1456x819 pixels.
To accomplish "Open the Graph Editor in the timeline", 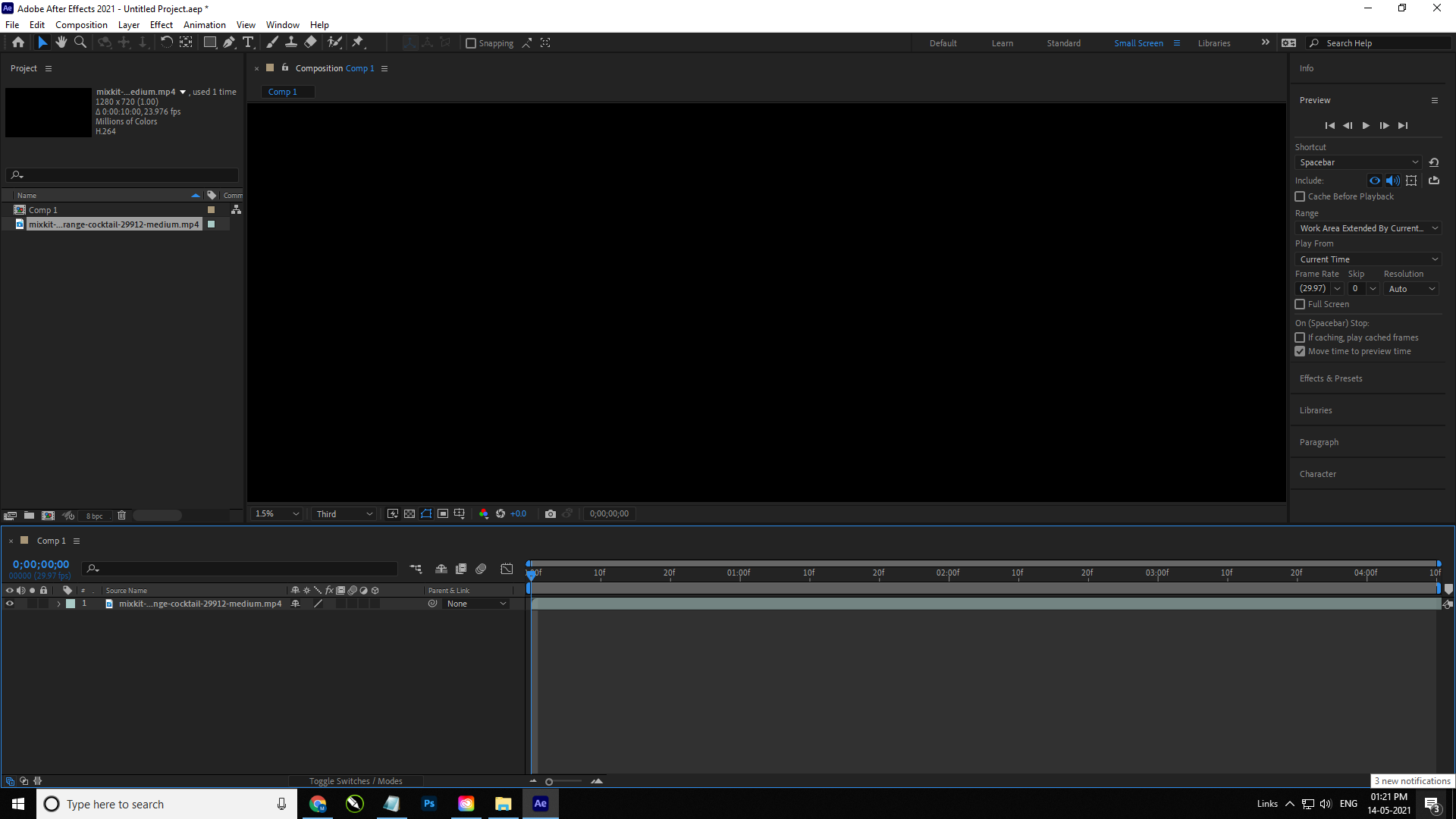I will 506,568.
